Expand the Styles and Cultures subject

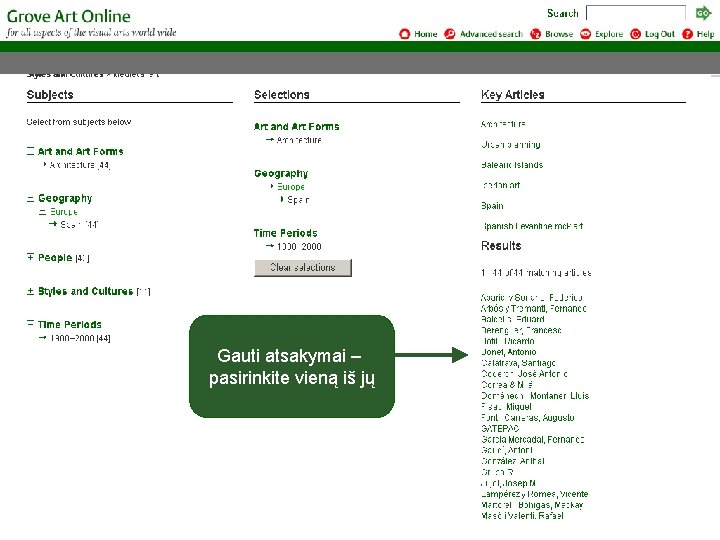(30, 291)
